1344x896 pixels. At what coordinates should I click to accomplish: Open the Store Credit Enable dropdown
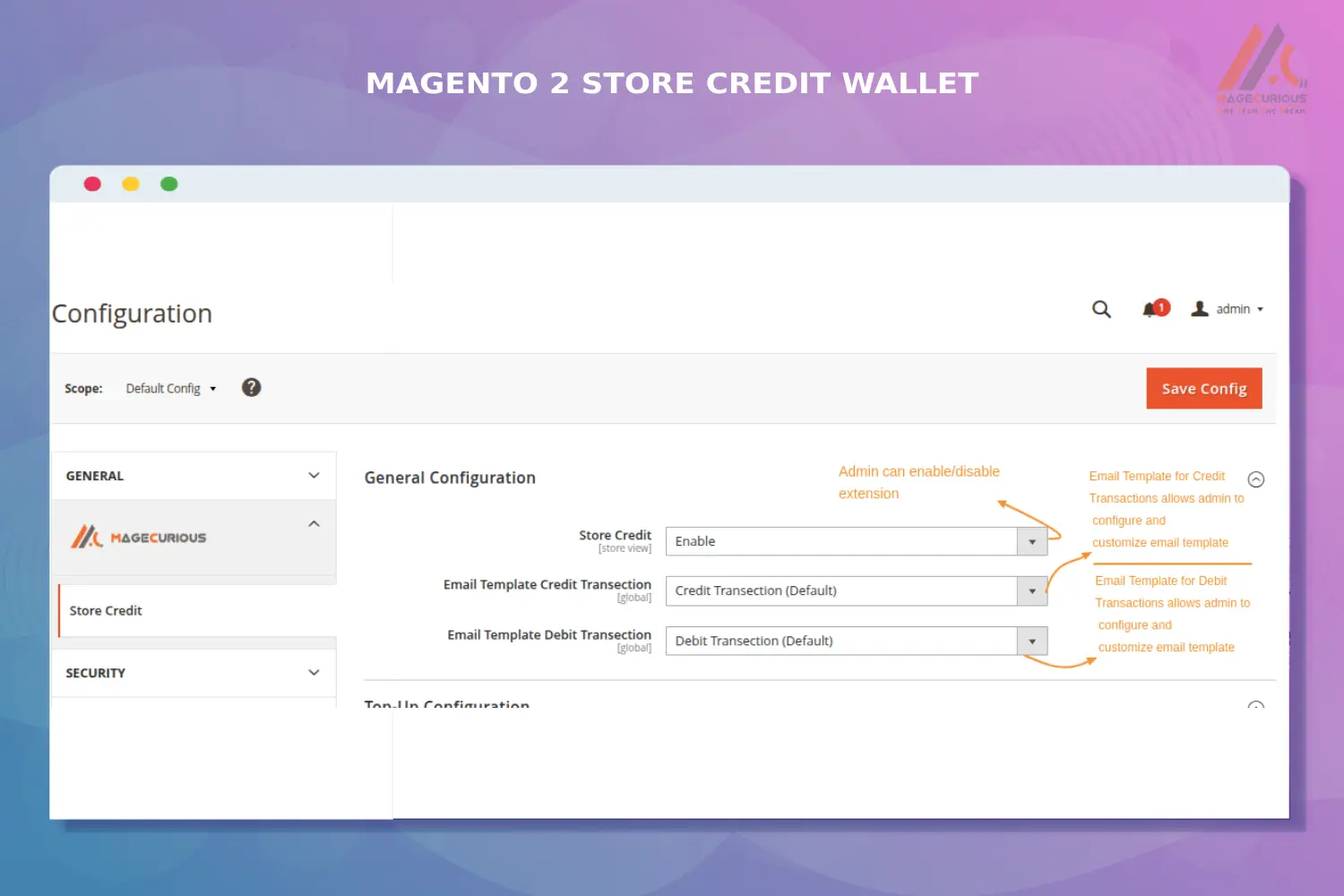coord(1032,541)
